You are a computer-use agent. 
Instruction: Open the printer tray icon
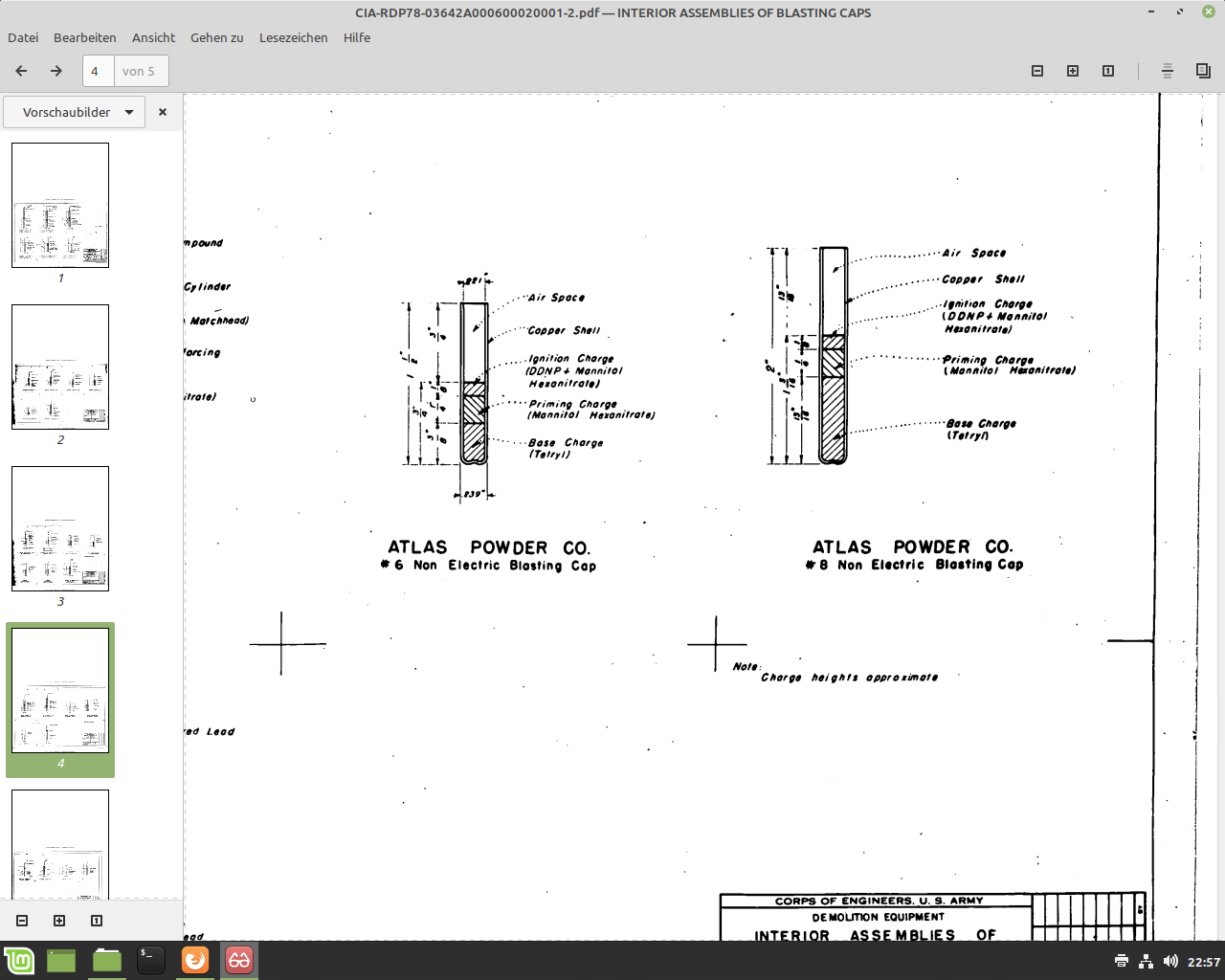click(1122, 961)
